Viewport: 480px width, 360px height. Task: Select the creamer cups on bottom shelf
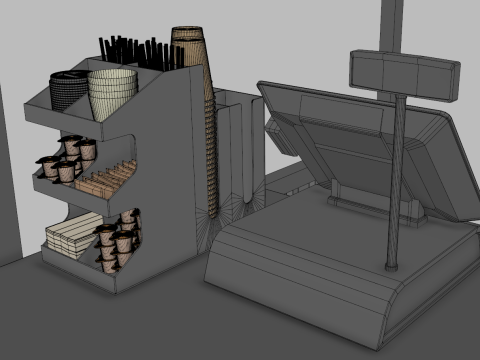[x=118, y=240]
